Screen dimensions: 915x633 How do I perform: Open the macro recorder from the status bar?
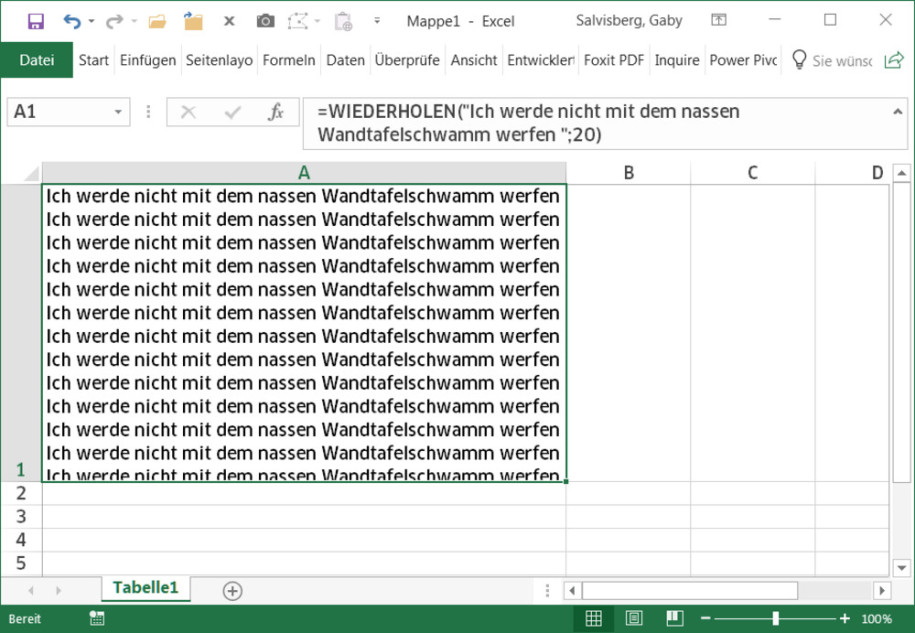(96, 619)
